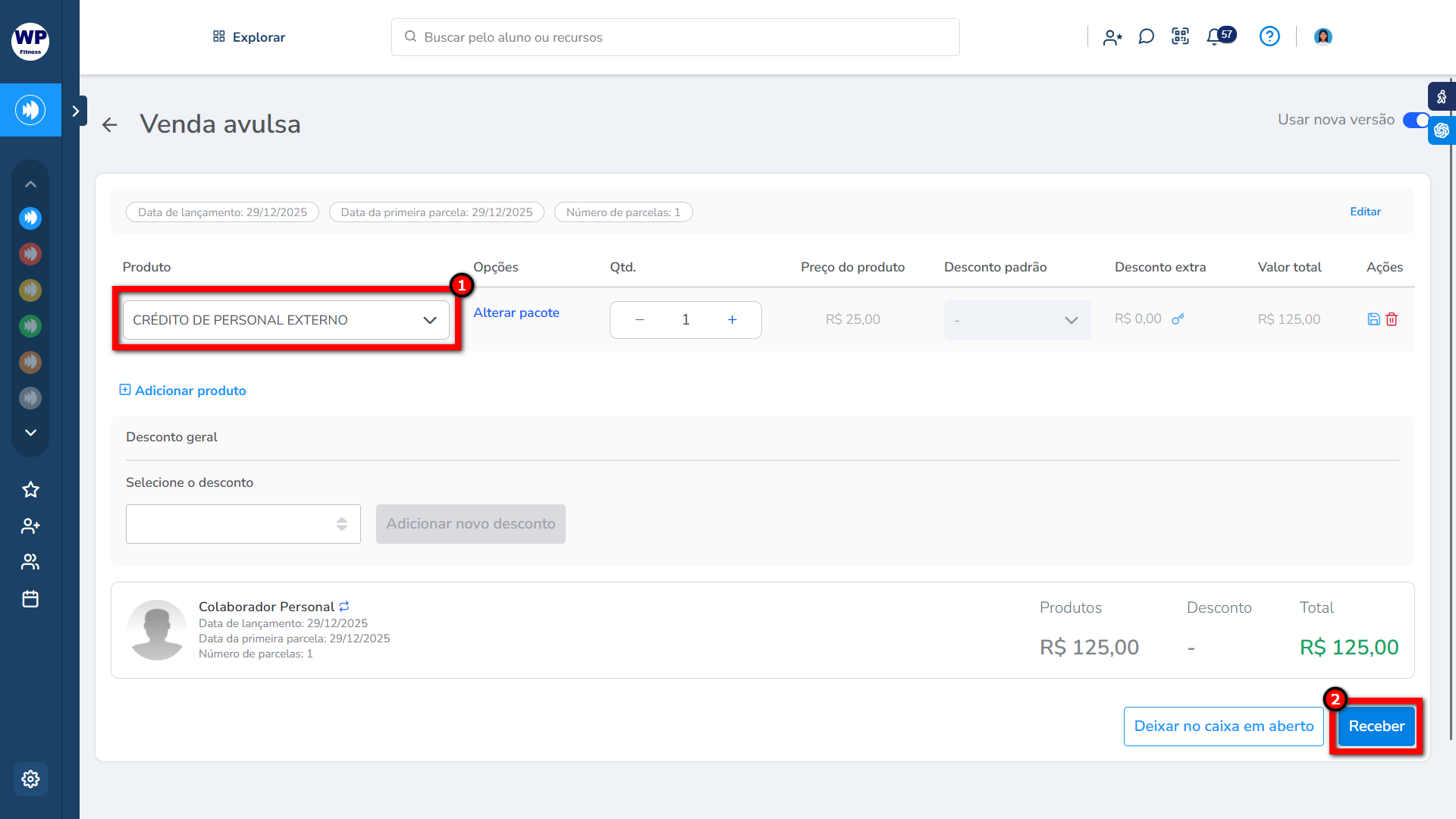The width and height of the screenshot is (1456, 819).
Task: Open the Selecione o desconto select box
Action: 243,524
